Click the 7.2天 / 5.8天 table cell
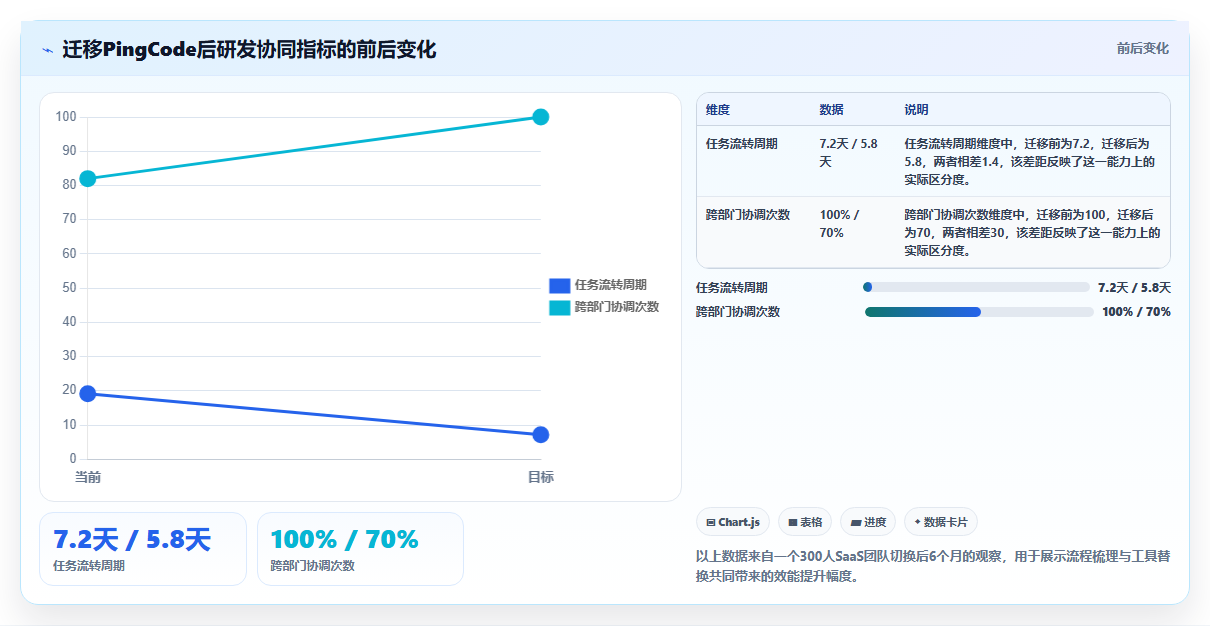This screenshot has height=626, width=1210. point(849,152)
